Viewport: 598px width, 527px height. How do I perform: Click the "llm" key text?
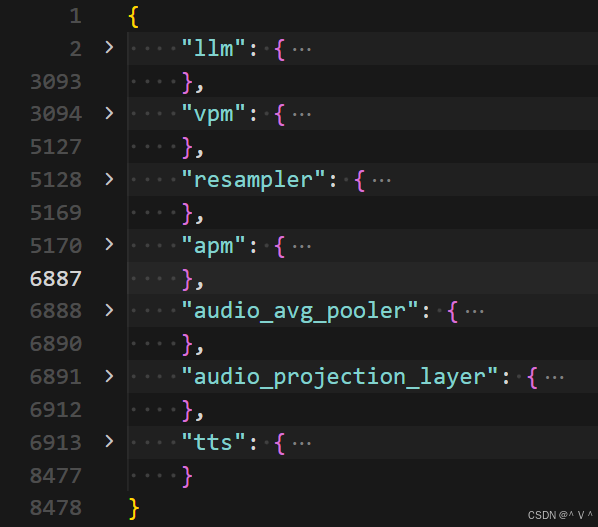click(214, 48)
